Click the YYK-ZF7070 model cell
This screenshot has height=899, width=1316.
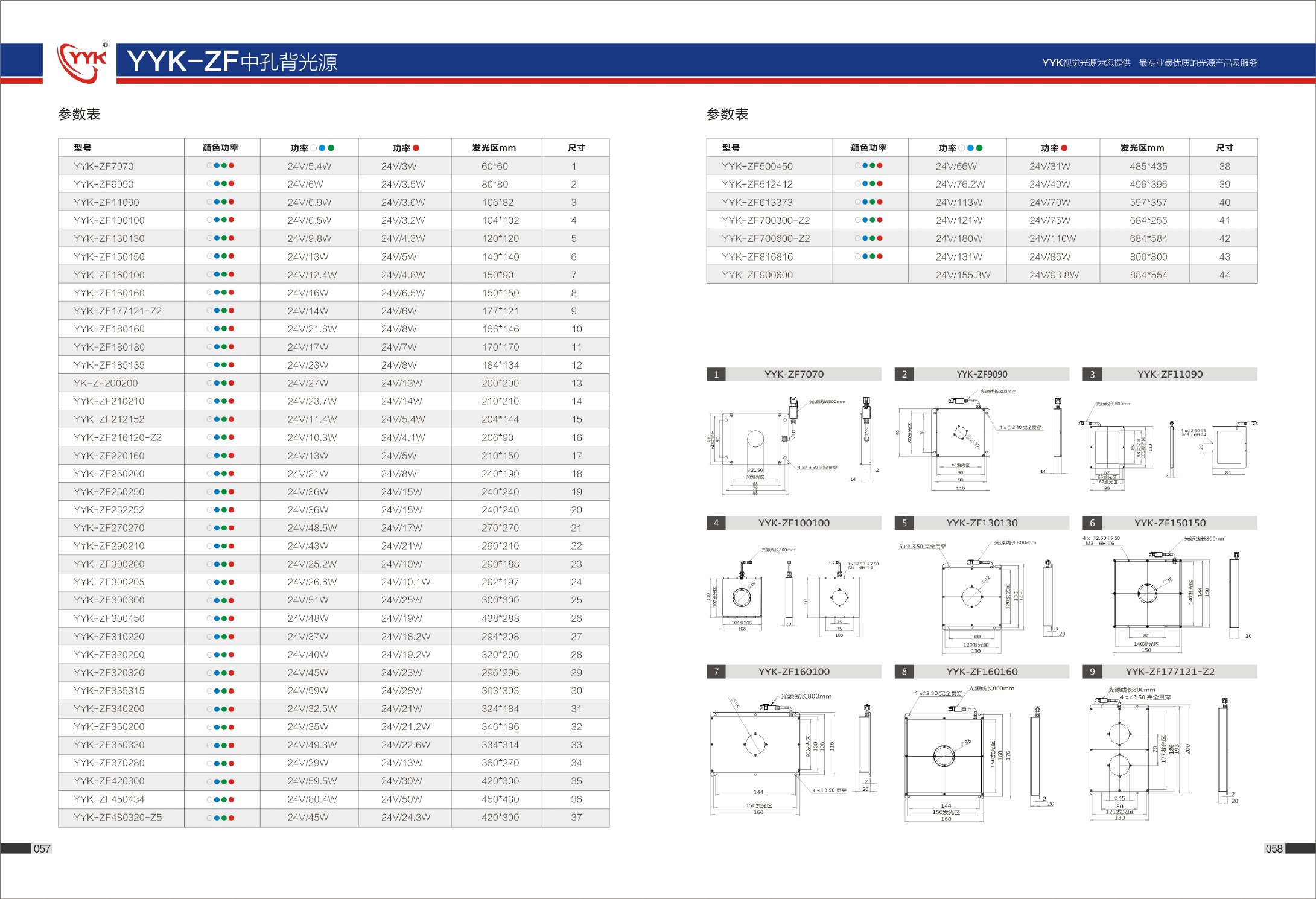[103, 166]
